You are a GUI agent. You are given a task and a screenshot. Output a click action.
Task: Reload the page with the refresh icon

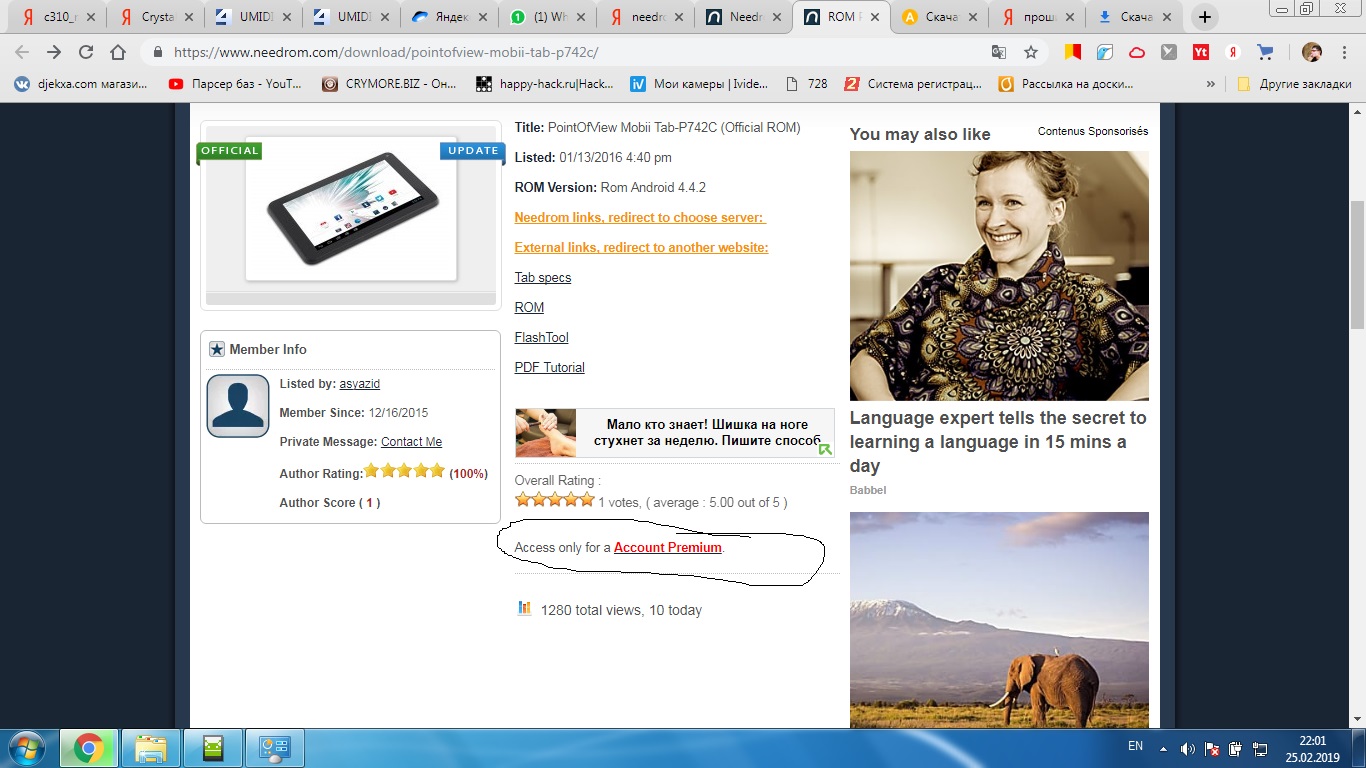coord(86,52)
